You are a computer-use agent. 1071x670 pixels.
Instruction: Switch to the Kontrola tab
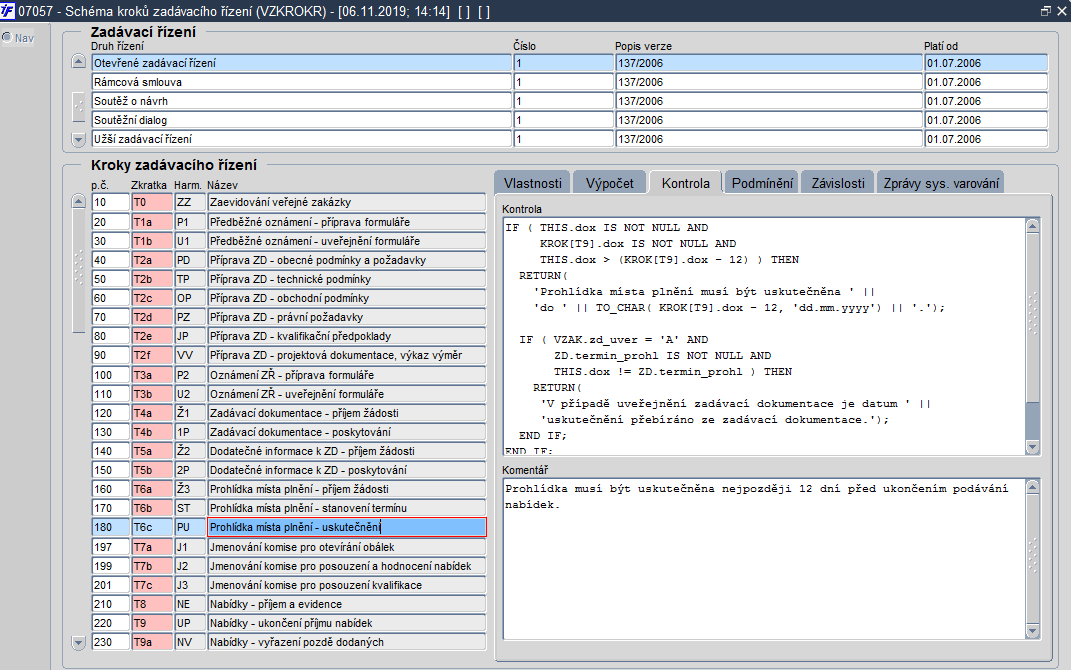[685, 183]
